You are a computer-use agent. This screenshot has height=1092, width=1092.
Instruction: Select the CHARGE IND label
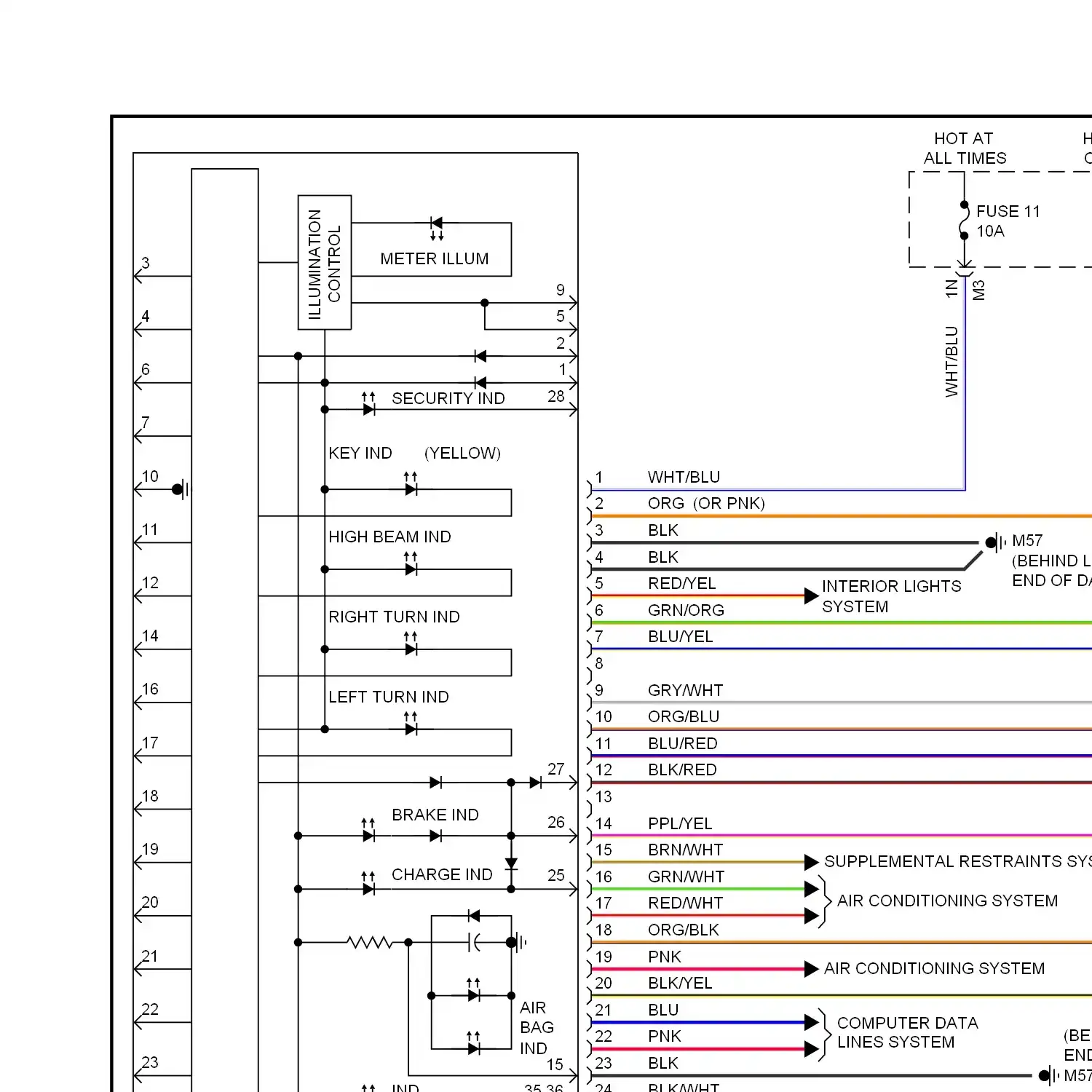(442, 874)
